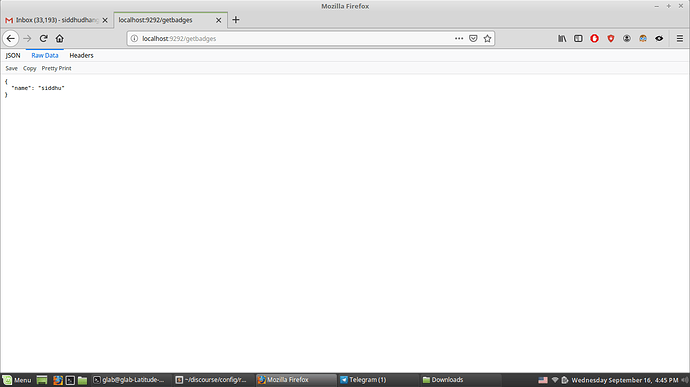Show desktop via green taskbar icon
The width and height of the screenshot is (690, 387).
point(42,380)
